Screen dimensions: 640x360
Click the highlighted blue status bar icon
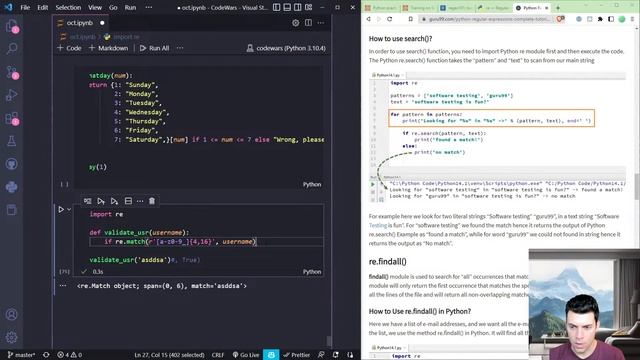click(x=271, y=355)
